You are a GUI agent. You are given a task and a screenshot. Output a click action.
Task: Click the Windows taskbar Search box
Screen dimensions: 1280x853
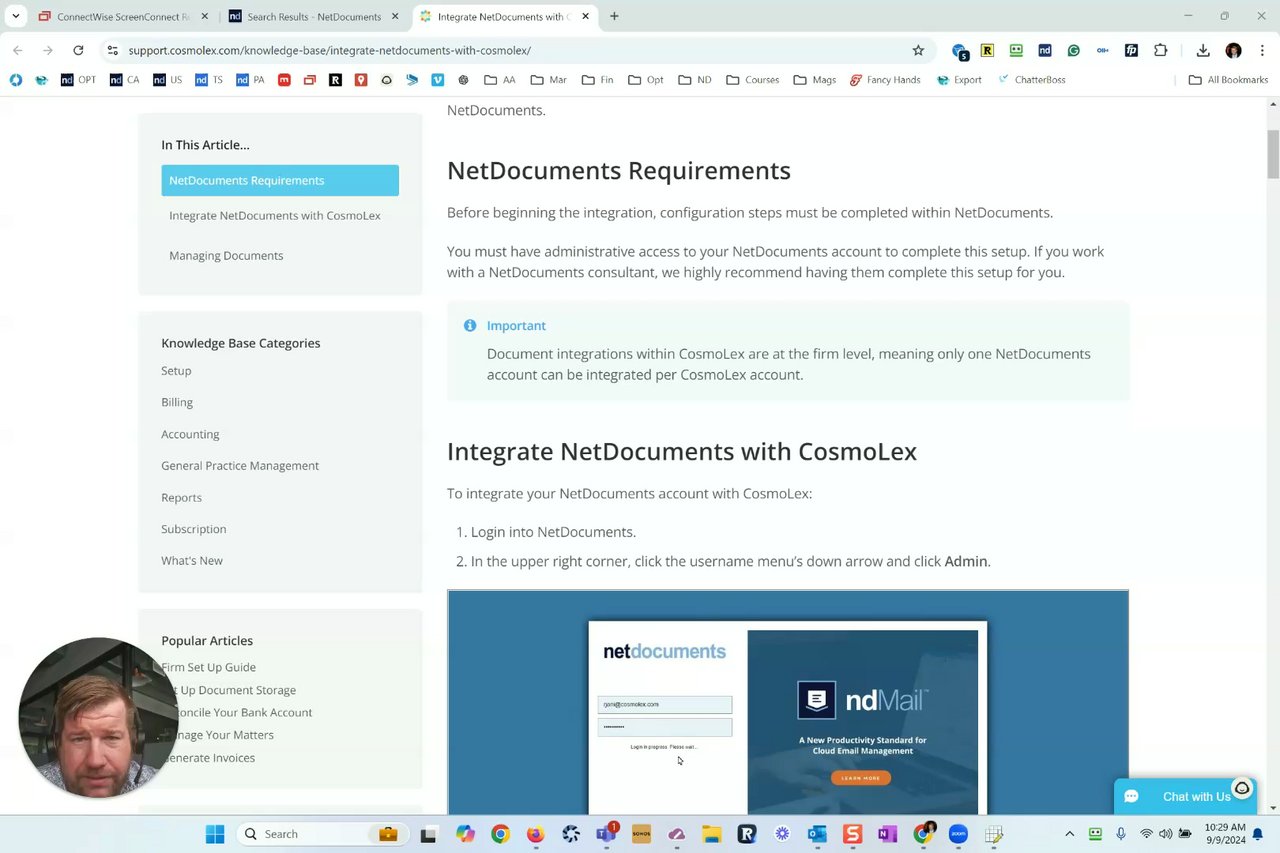click(320, 834)
